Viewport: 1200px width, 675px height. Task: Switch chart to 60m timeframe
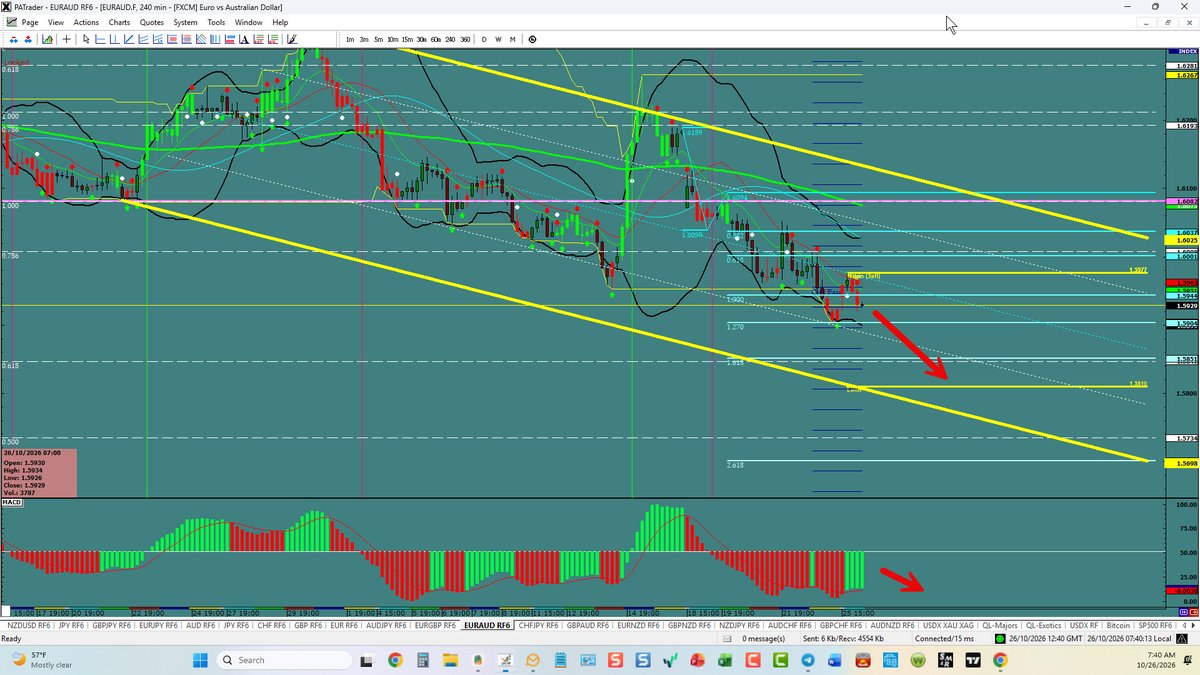coord(436,39)
